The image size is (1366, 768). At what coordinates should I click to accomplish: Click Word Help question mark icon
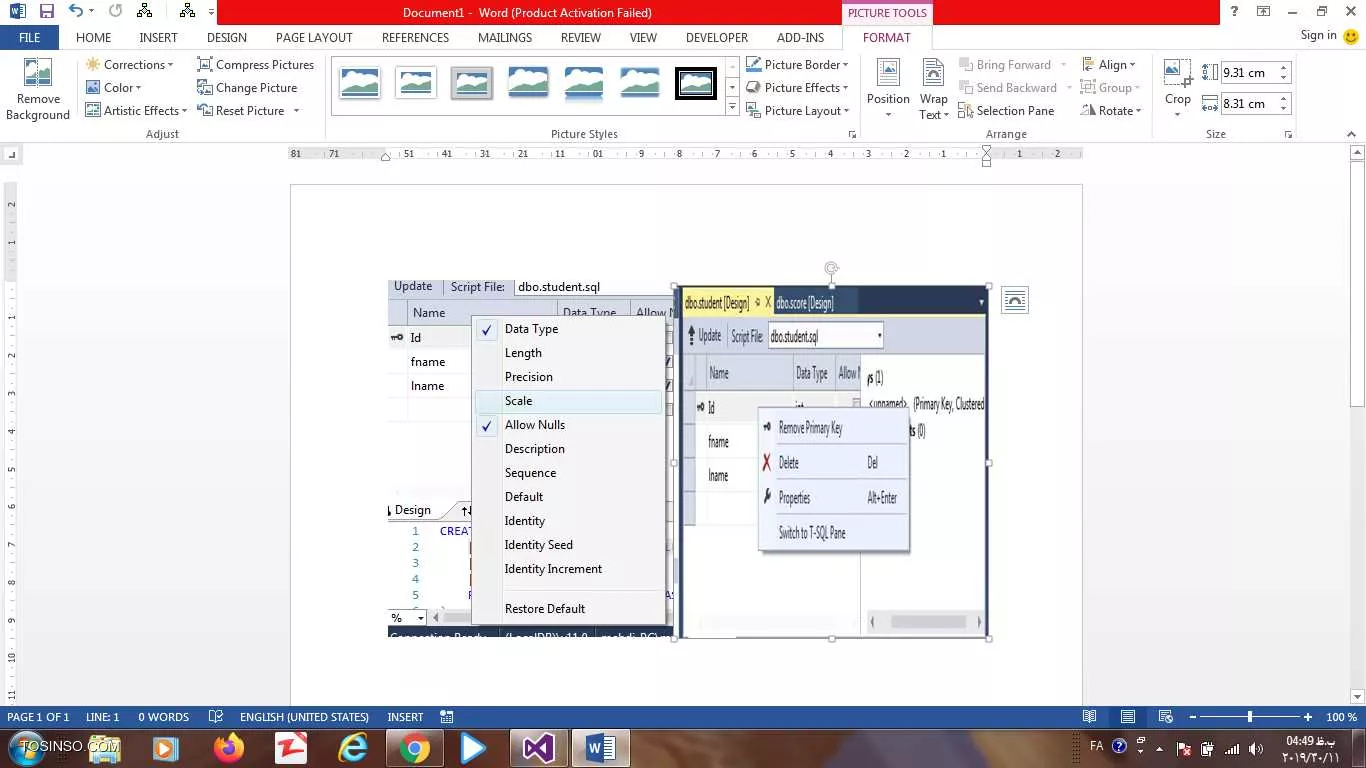click(x=1235, y=12)
